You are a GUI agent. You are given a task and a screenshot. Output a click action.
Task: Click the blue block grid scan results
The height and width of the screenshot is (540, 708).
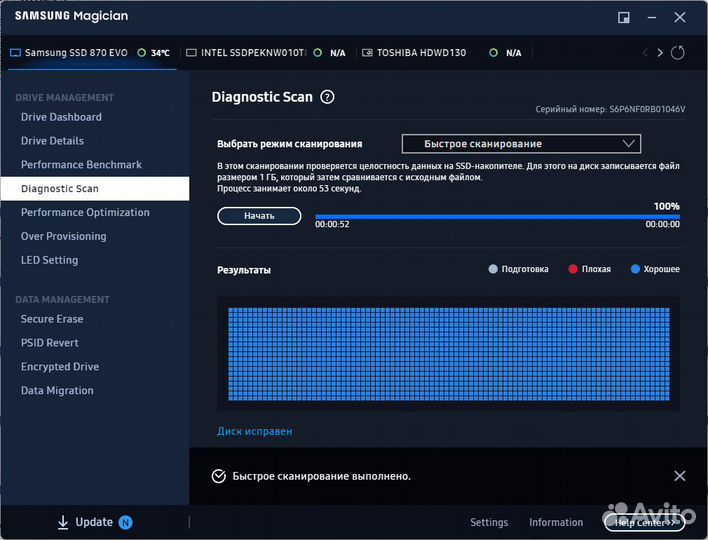(x=448, y=354)
